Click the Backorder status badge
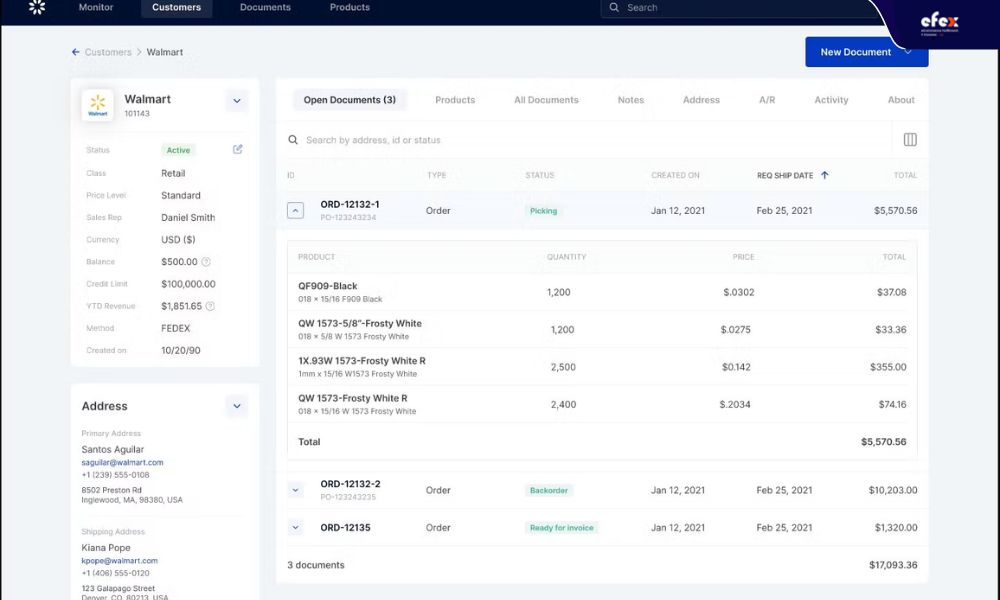Viewport: 1000px width, 600px height. (x=548, y=490)
